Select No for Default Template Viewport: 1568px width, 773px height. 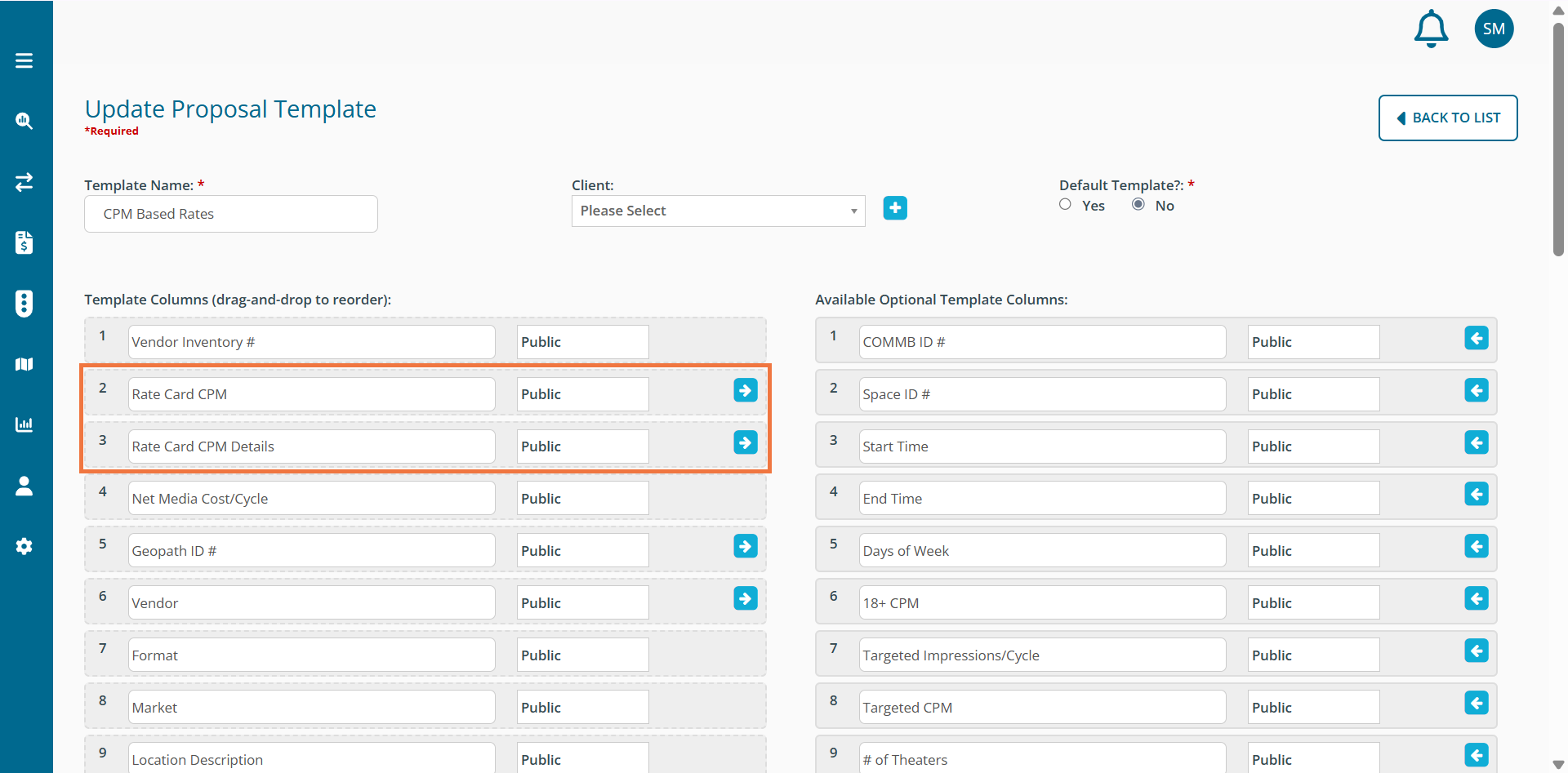click(x=1138, y=204)
